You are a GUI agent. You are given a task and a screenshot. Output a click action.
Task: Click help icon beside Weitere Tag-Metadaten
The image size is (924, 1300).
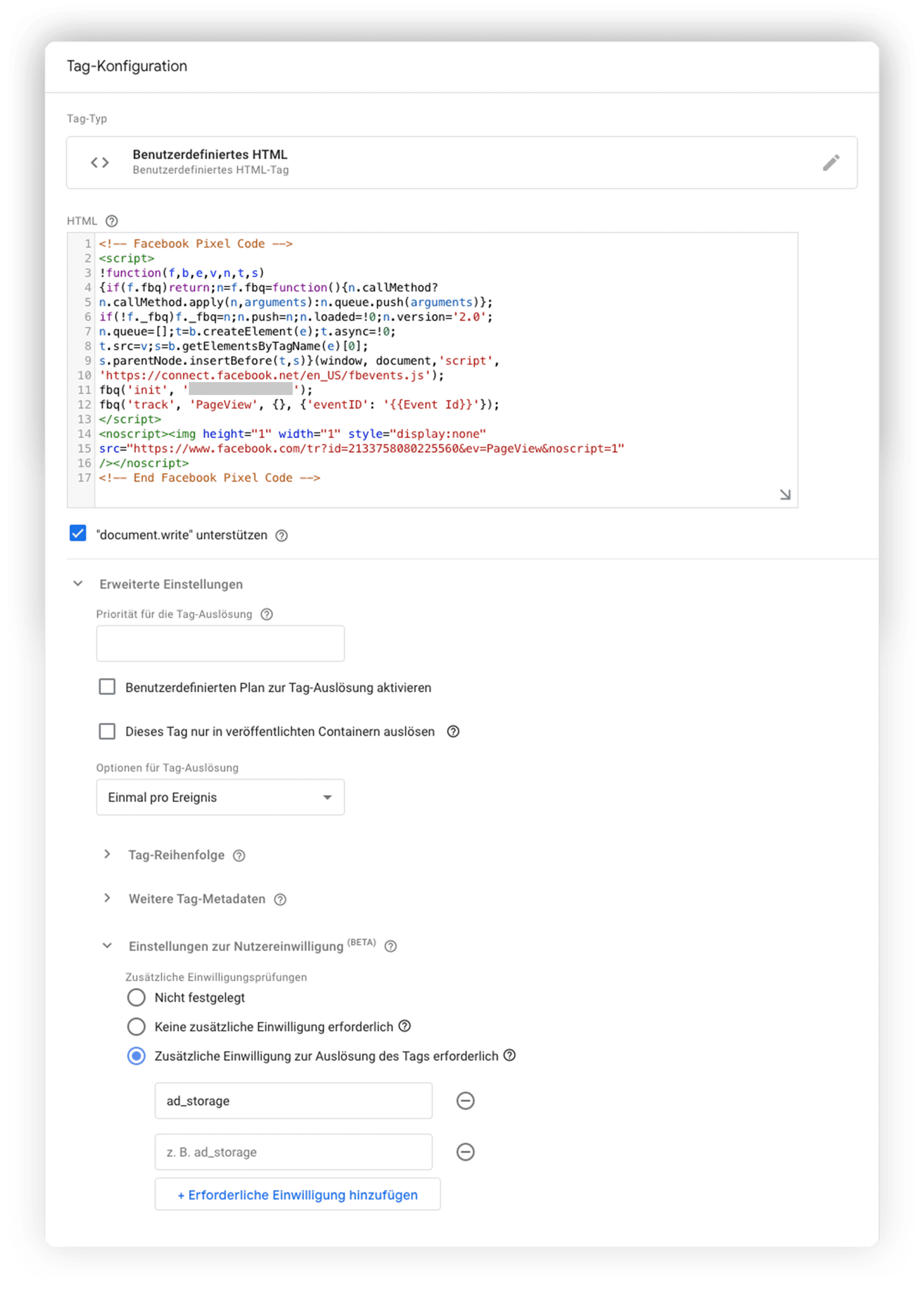(280, 899)
